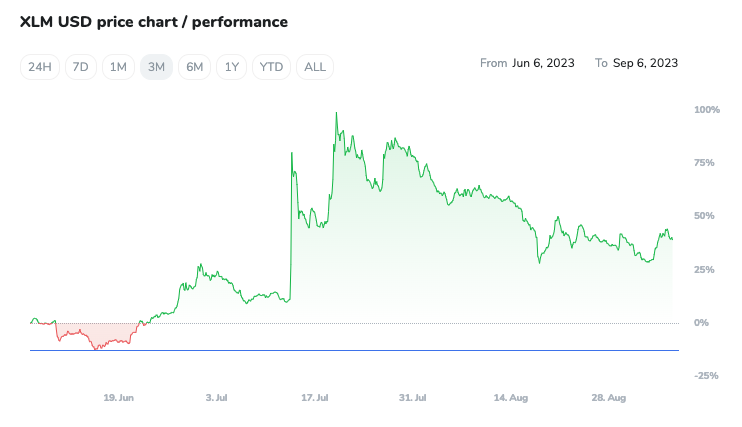The height and width of the screenshot is (427, 742).
Task: Click the 19. Jun axis label
Action: [x=119, y=398]
